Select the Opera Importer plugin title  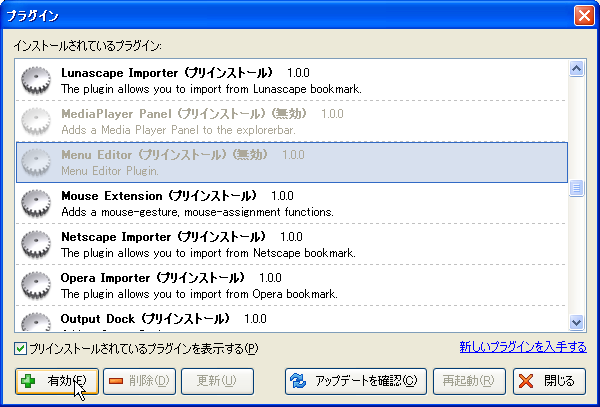[x=153, y=277]
